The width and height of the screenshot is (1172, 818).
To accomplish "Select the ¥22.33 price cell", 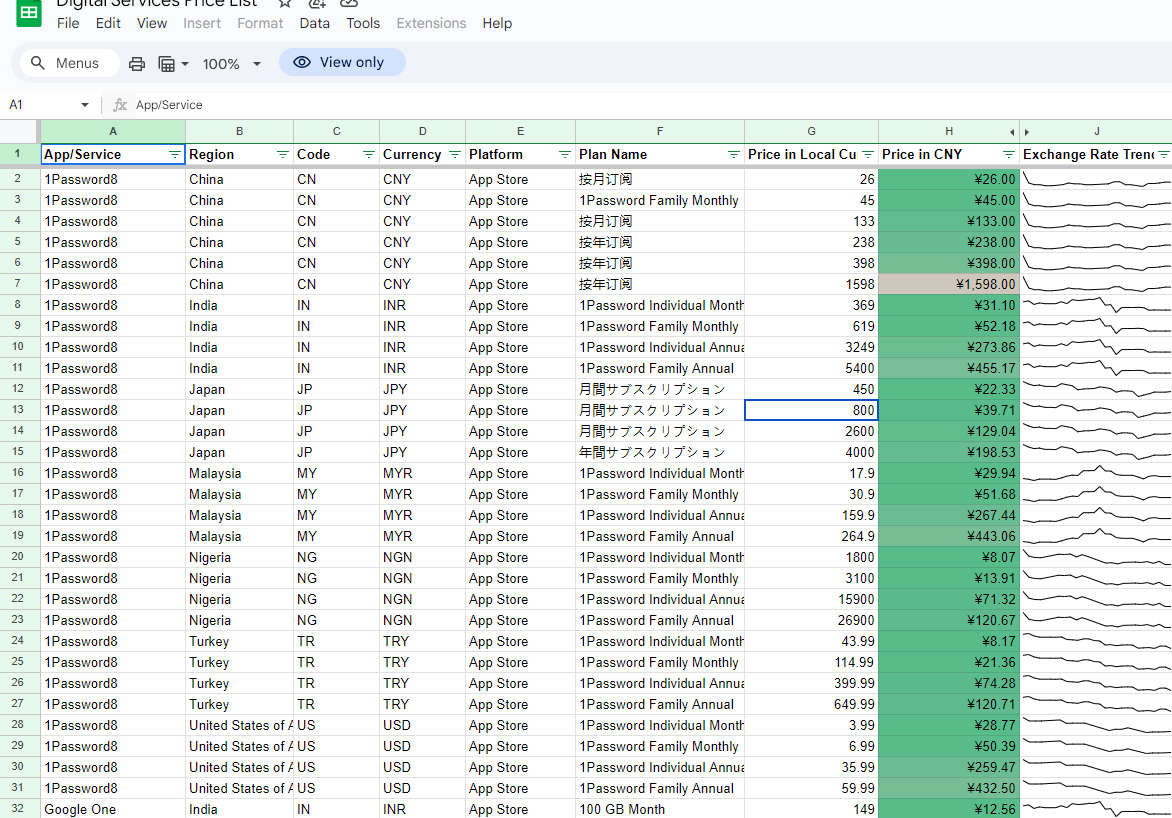I will click(949, 389).
